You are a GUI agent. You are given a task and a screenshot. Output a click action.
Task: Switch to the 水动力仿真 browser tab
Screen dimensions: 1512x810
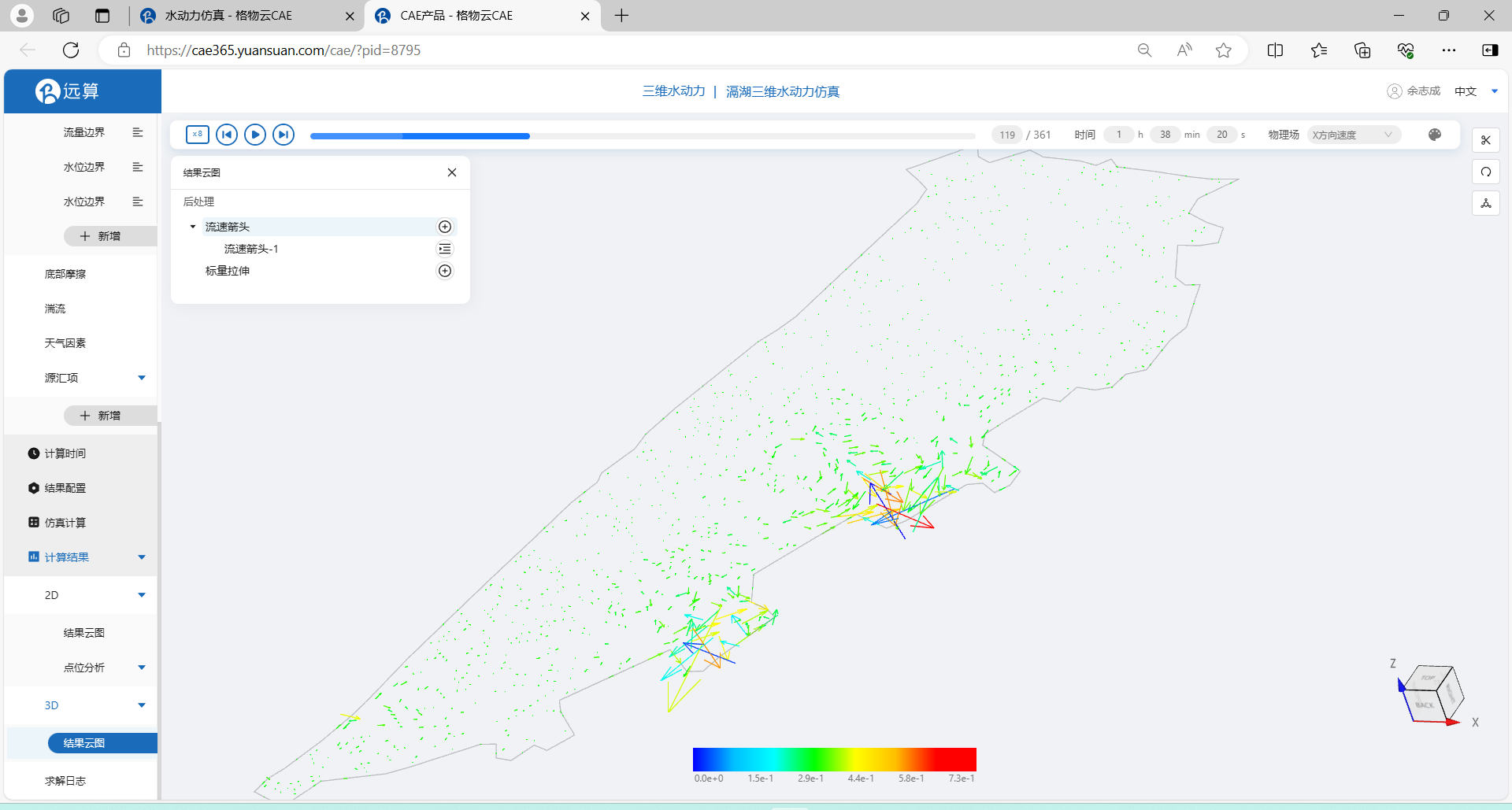pyautogui.click(x=246, y=16)
